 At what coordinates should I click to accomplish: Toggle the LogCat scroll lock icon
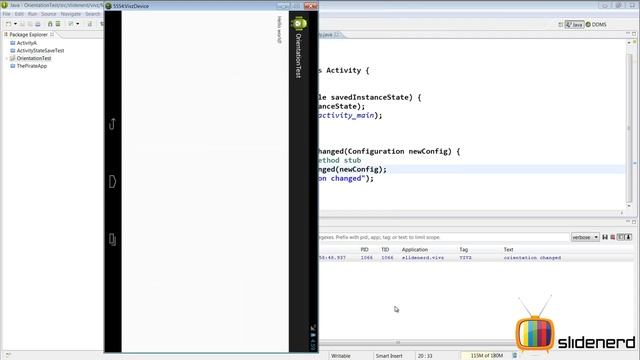[629, 237]
